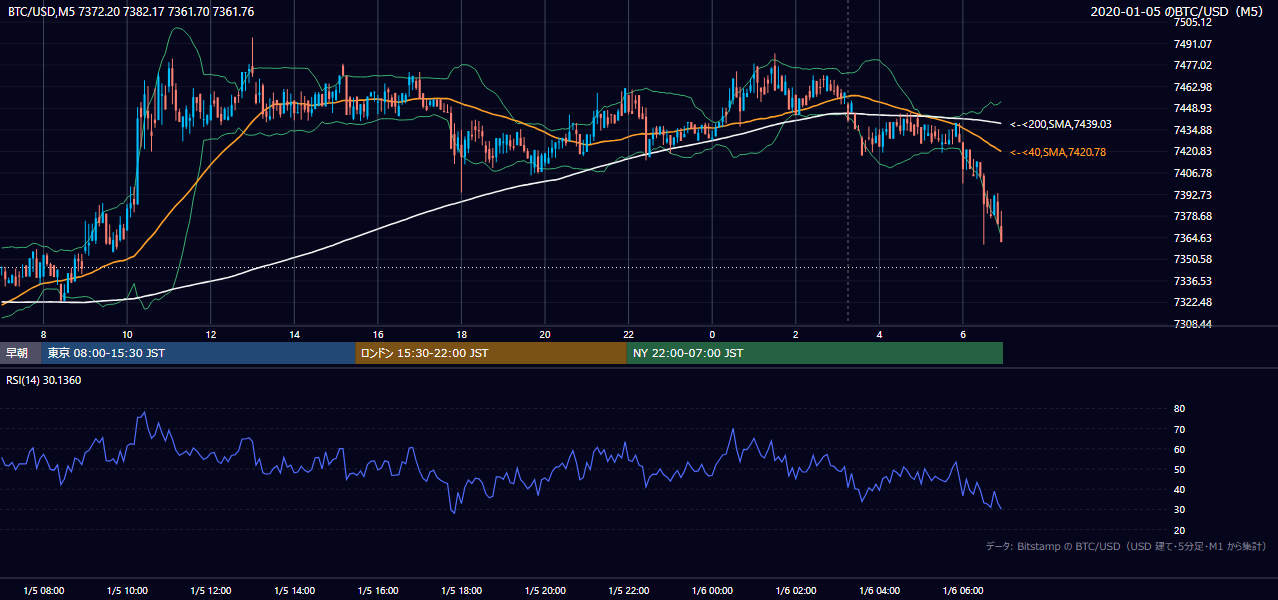
Task: Click the data source note mentioning Bitstamp
Action: (1126, 546)
